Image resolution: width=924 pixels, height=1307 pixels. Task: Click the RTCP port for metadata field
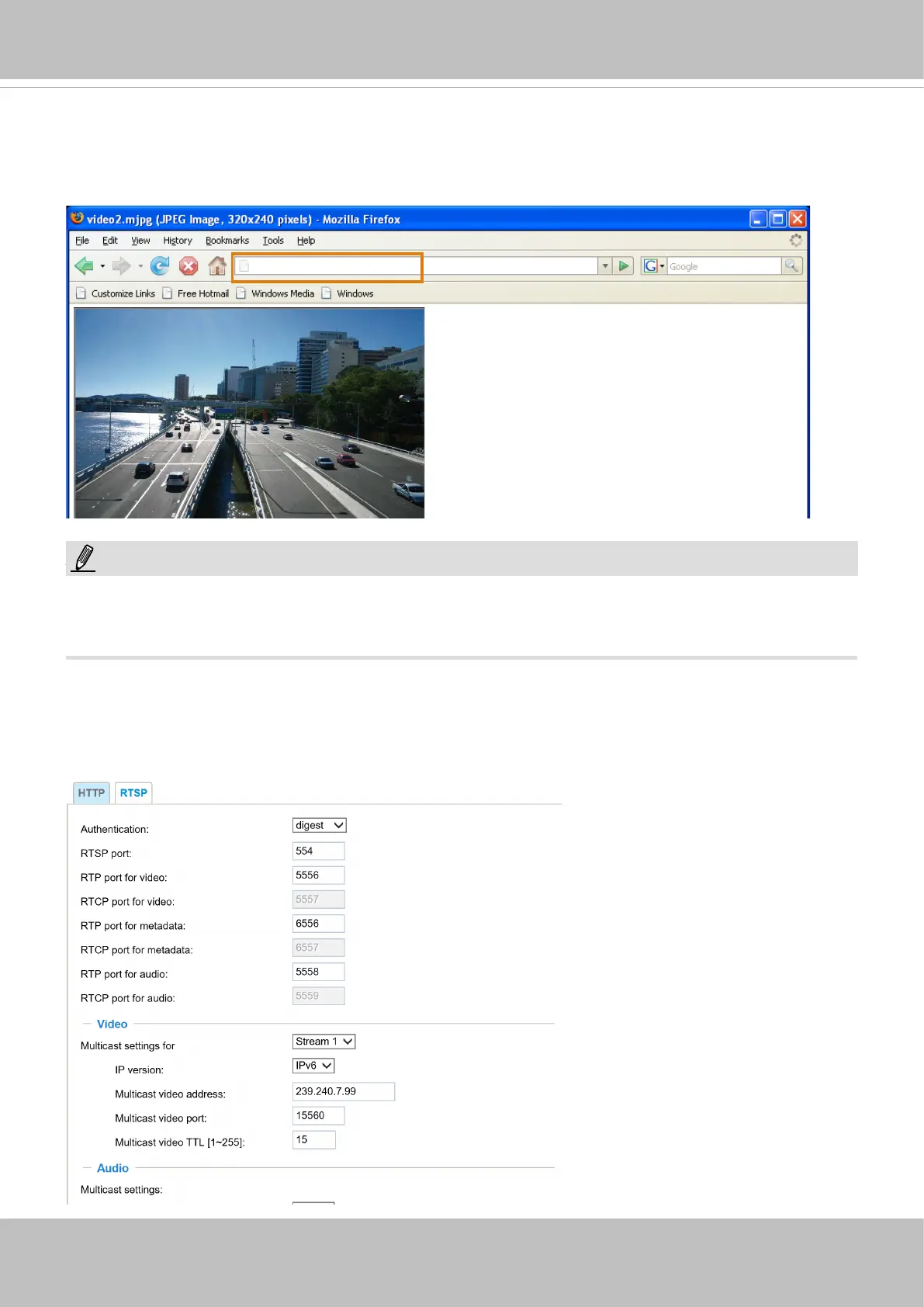318,948
